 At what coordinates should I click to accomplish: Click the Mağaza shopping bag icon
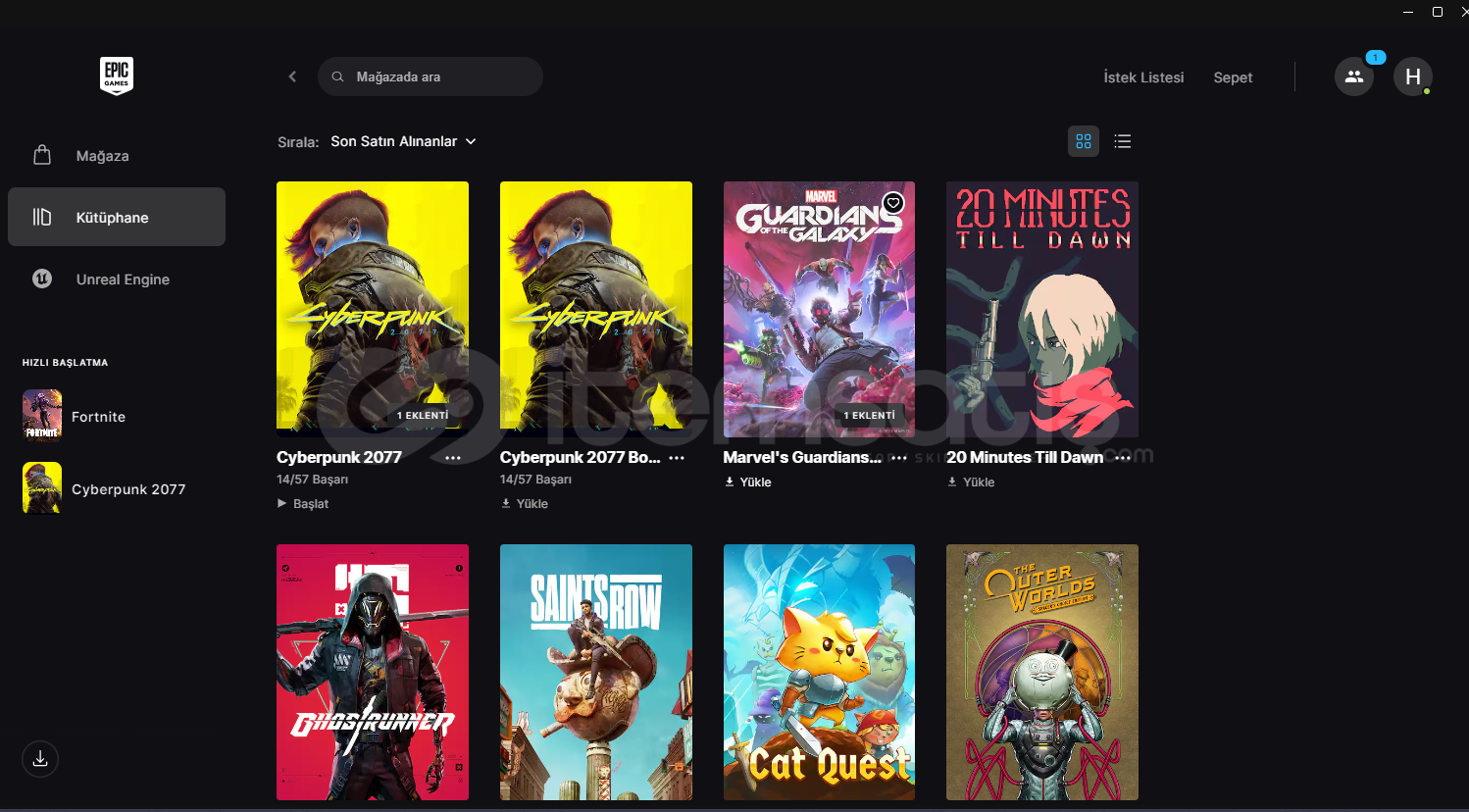pos(42,155)
